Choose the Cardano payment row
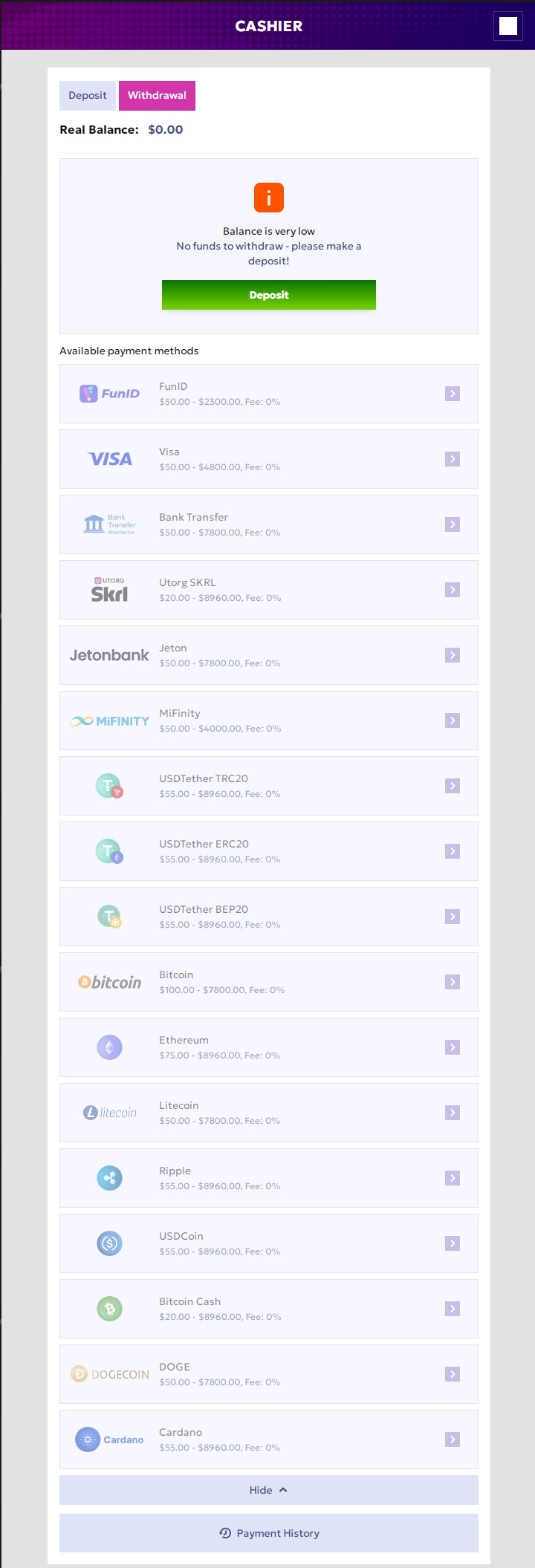 269,1439
